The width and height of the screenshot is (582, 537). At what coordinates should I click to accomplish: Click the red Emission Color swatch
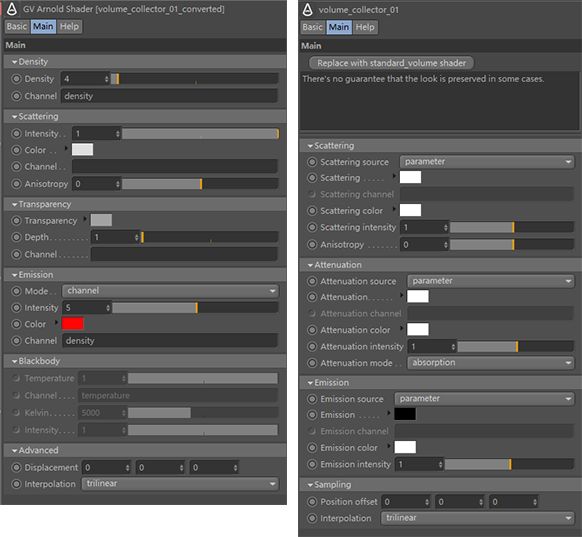coord(73,324)
